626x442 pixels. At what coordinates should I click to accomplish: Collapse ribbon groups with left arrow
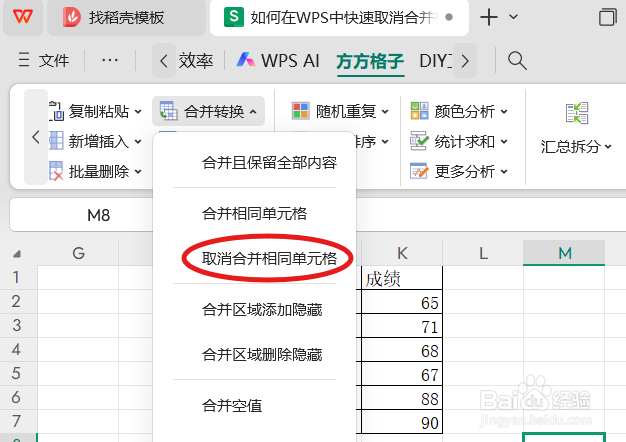click(x=36, y=137)
